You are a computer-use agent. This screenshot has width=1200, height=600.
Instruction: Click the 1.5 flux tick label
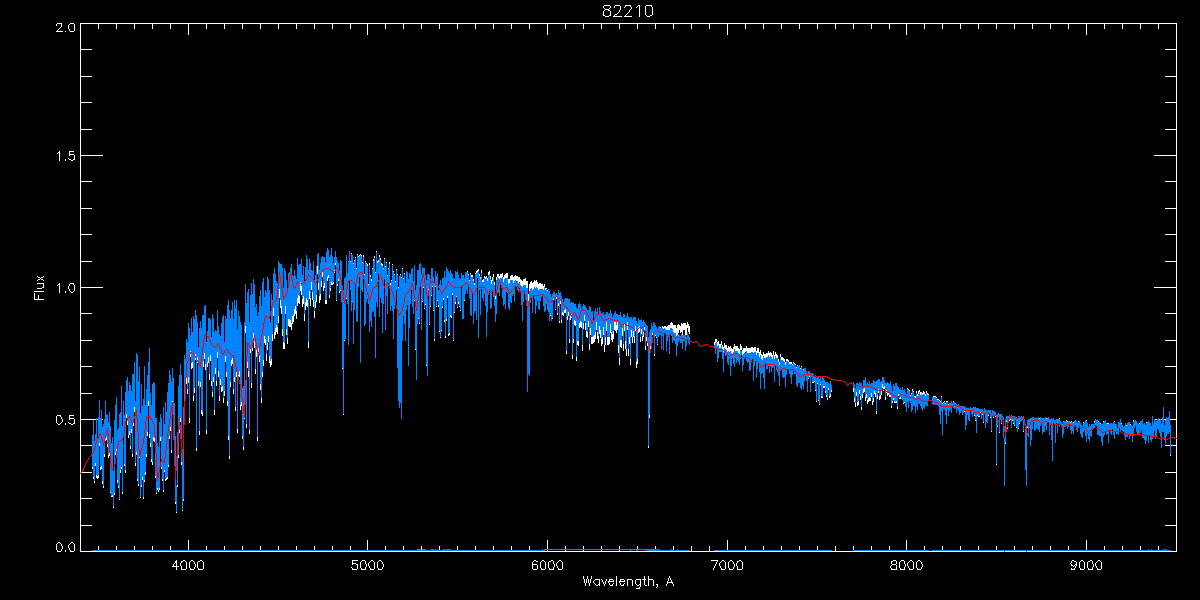(65, 157)
